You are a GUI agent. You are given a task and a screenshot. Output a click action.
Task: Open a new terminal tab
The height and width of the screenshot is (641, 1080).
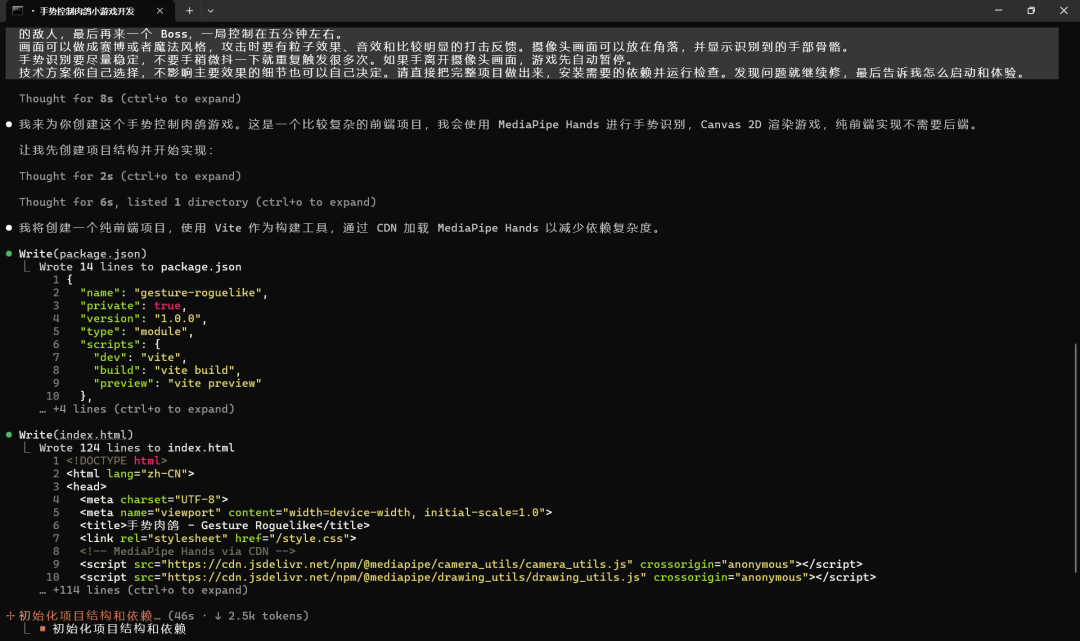pyautogui.click(x=189, y=11)
